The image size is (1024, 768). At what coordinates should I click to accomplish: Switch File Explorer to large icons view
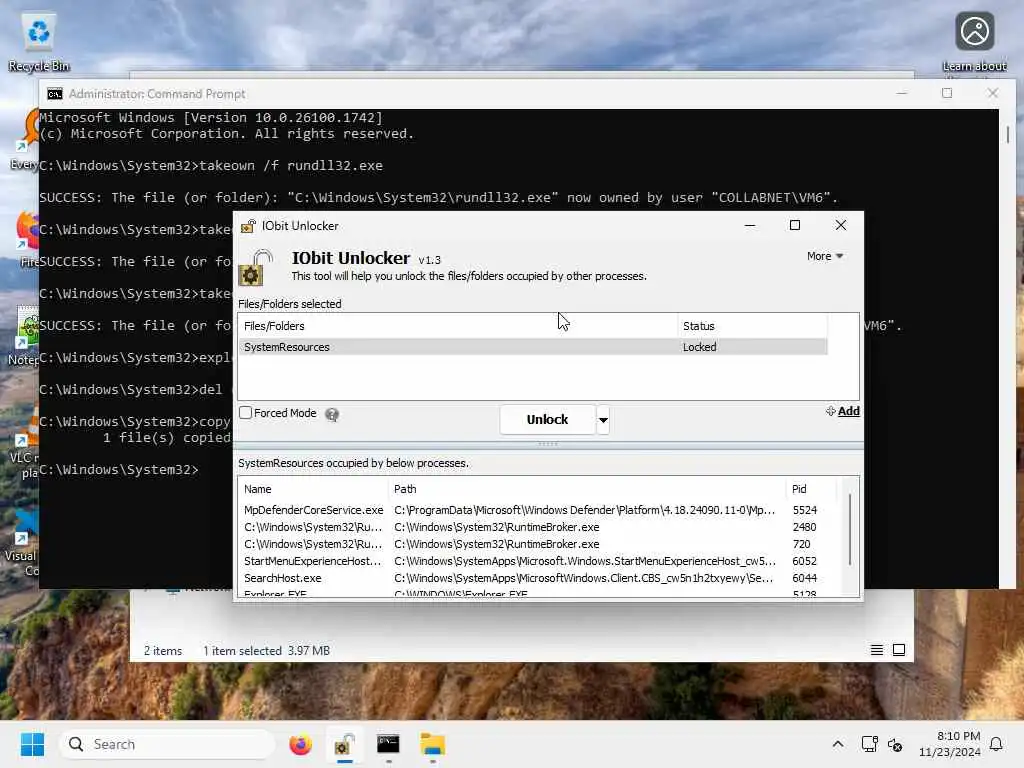tap(899, 650)
